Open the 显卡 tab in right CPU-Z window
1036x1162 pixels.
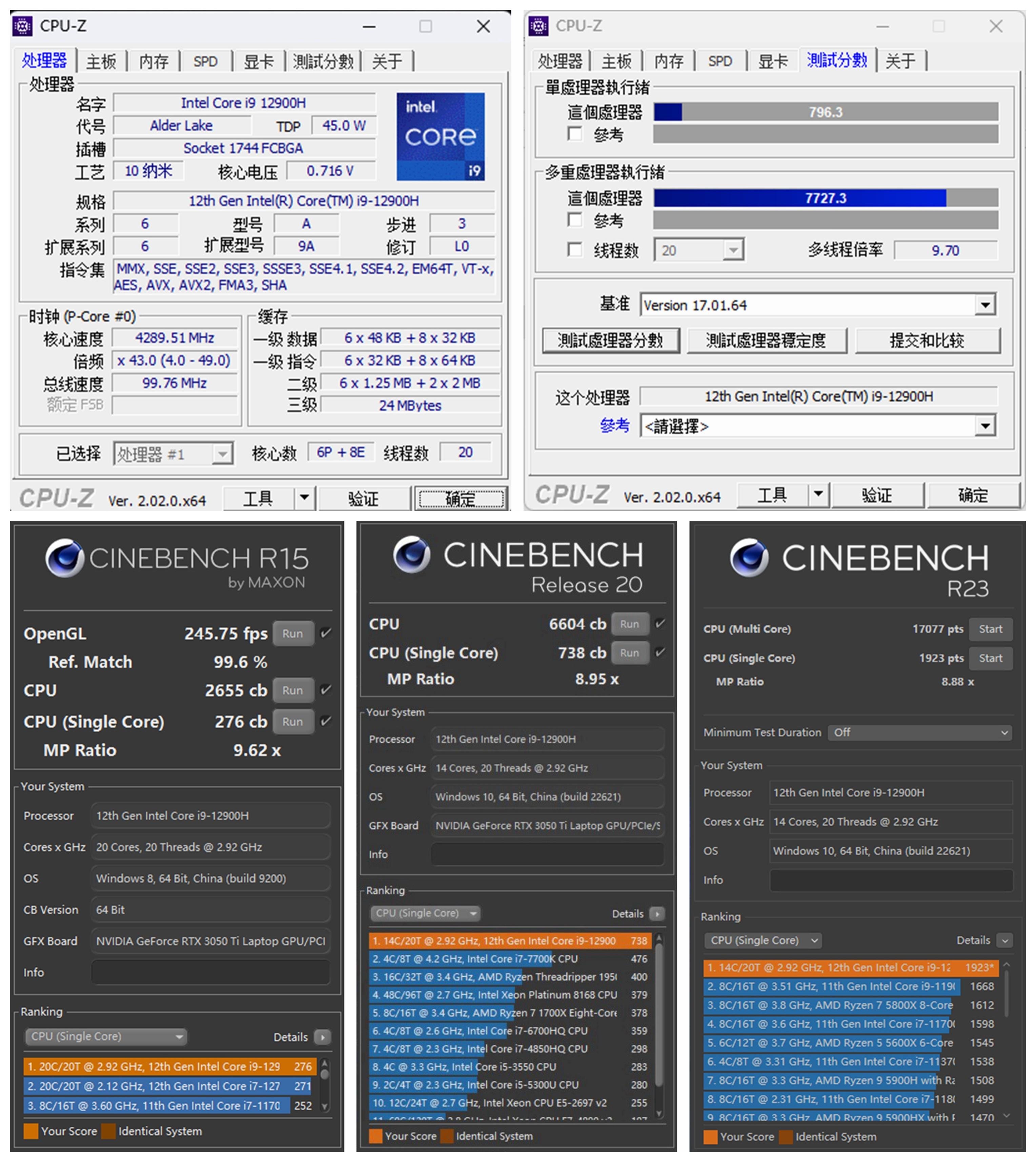point(773,61)
